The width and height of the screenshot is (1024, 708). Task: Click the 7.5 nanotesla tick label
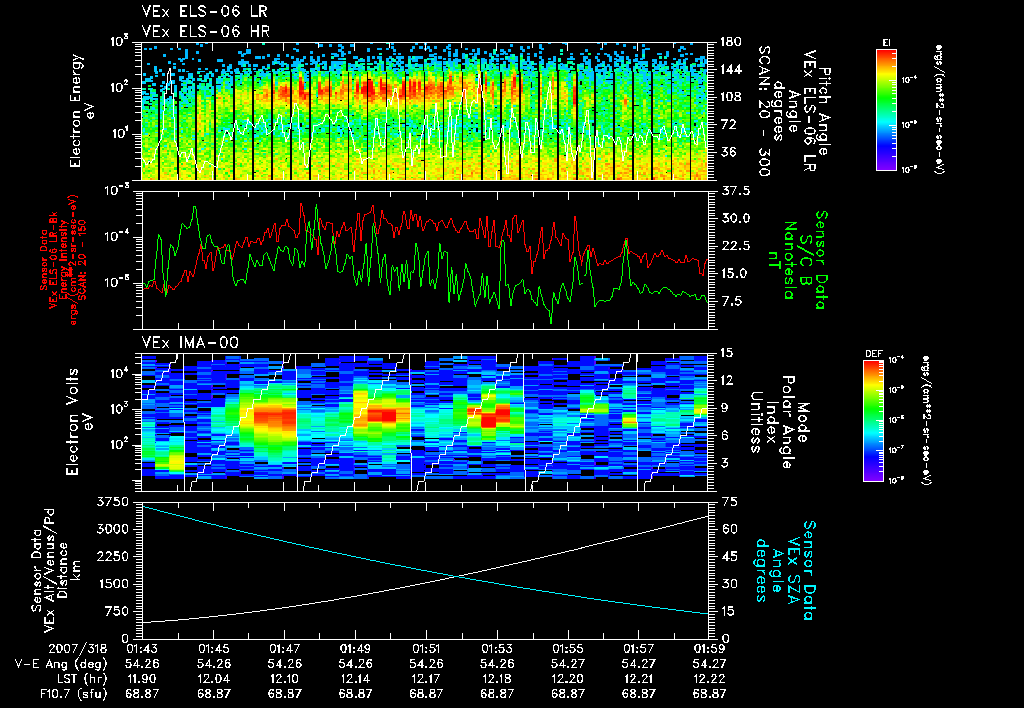point(731,301)
